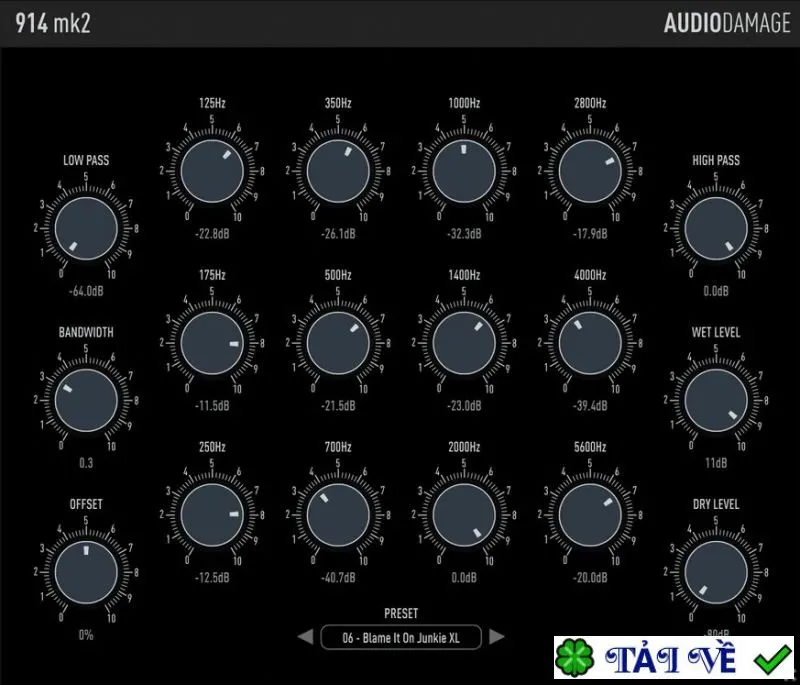Click the 1400Hz band knob
800x685 pixels.
point(464,343)
